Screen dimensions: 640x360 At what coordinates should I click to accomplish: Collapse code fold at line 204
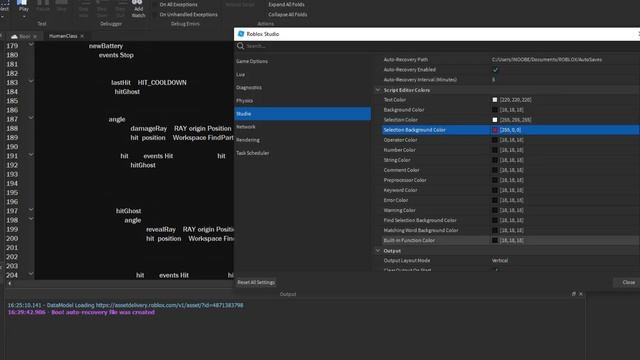click(31, 274)
